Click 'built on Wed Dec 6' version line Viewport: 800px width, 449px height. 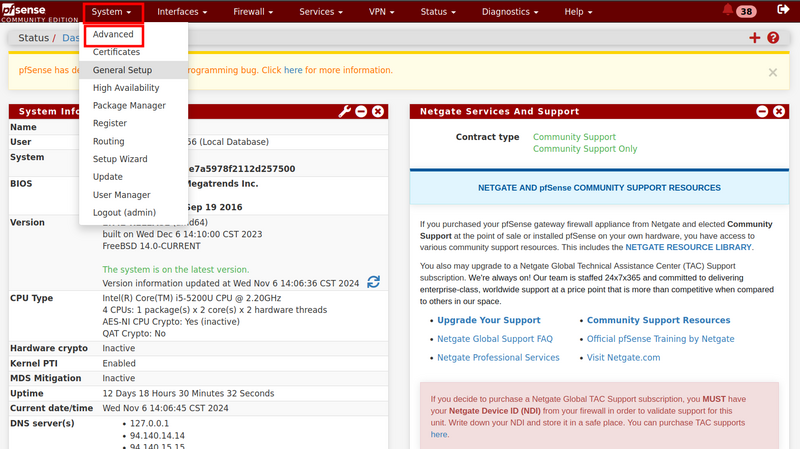182,234
